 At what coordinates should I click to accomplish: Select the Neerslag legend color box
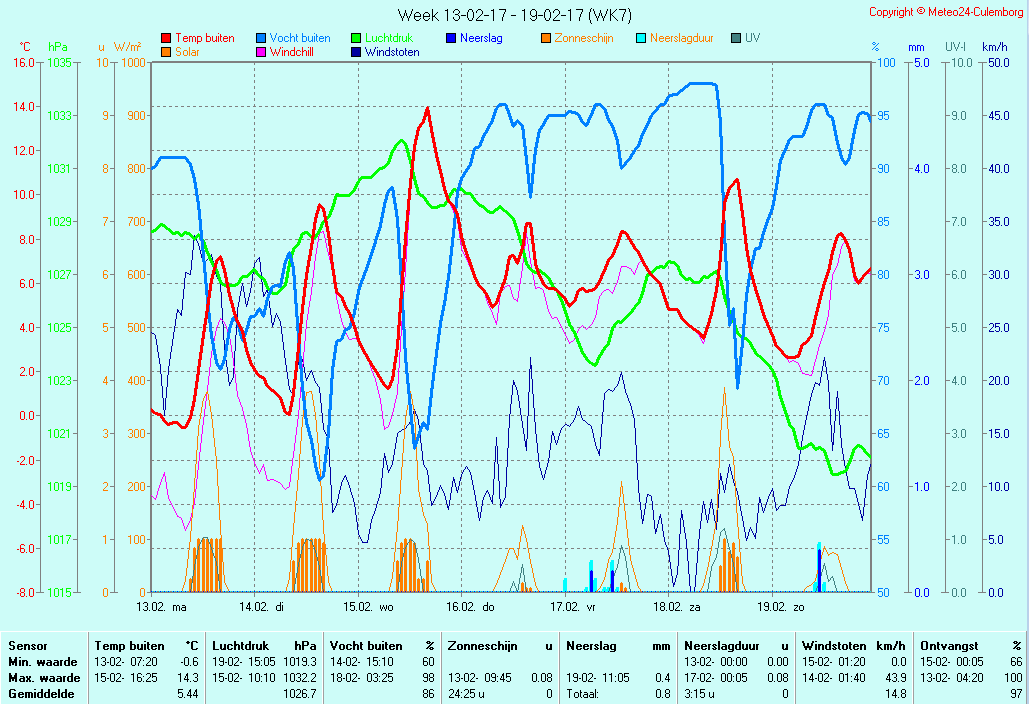(451, 38)
